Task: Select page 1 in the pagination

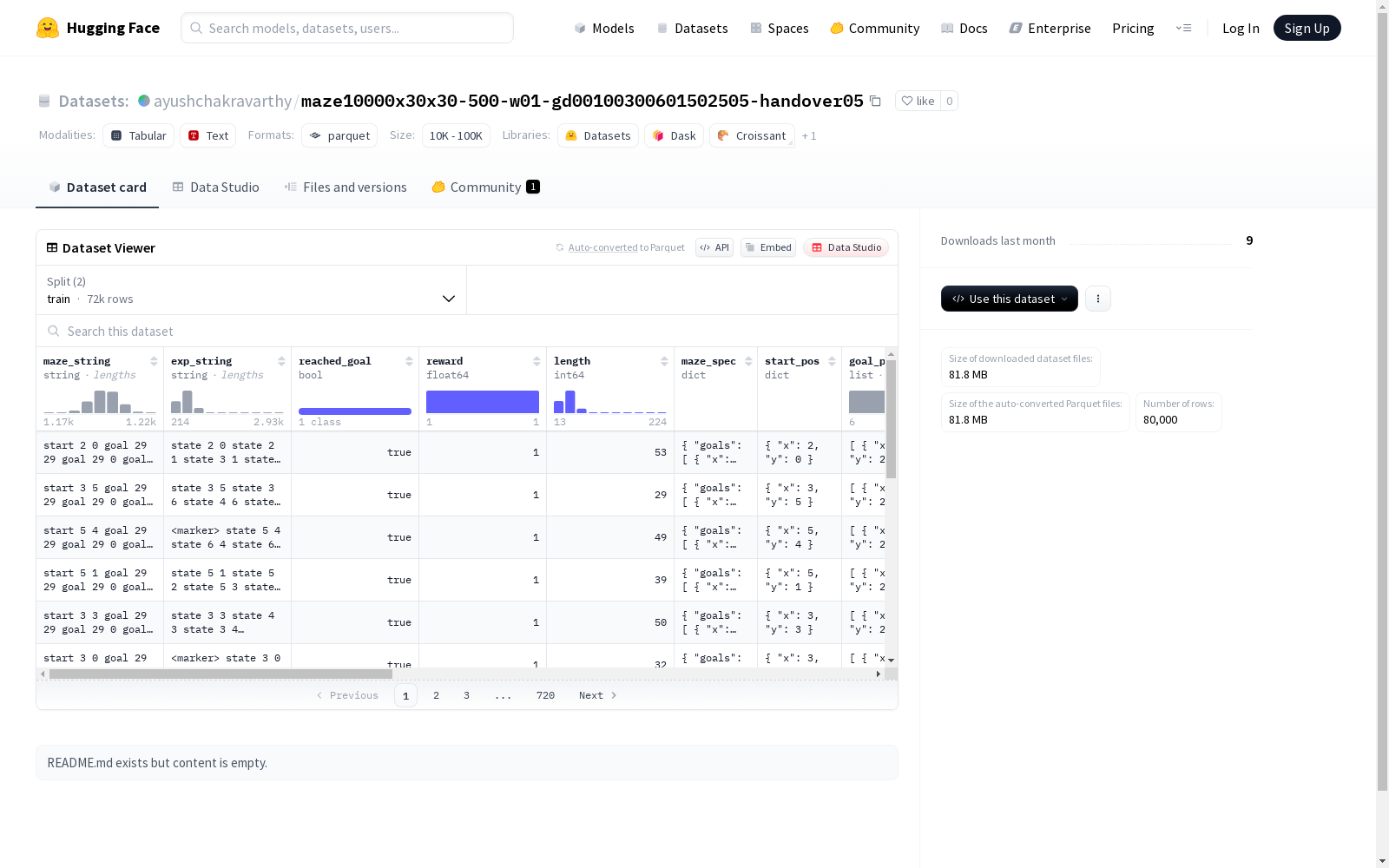Action: click(405, 695)
